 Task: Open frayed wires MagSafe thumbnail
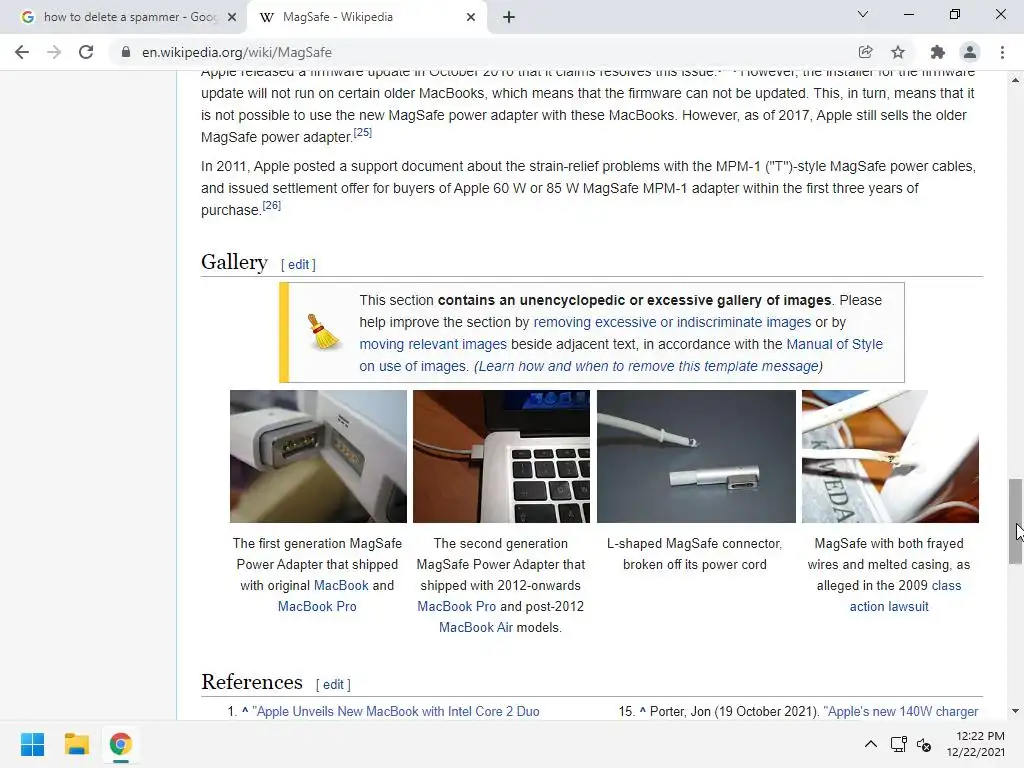[890, 456]
